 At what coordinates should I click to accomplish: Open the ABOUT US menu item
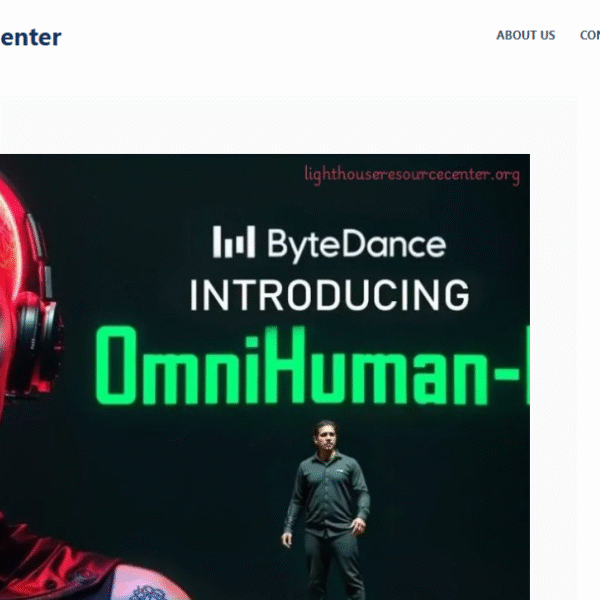point(525,35)
